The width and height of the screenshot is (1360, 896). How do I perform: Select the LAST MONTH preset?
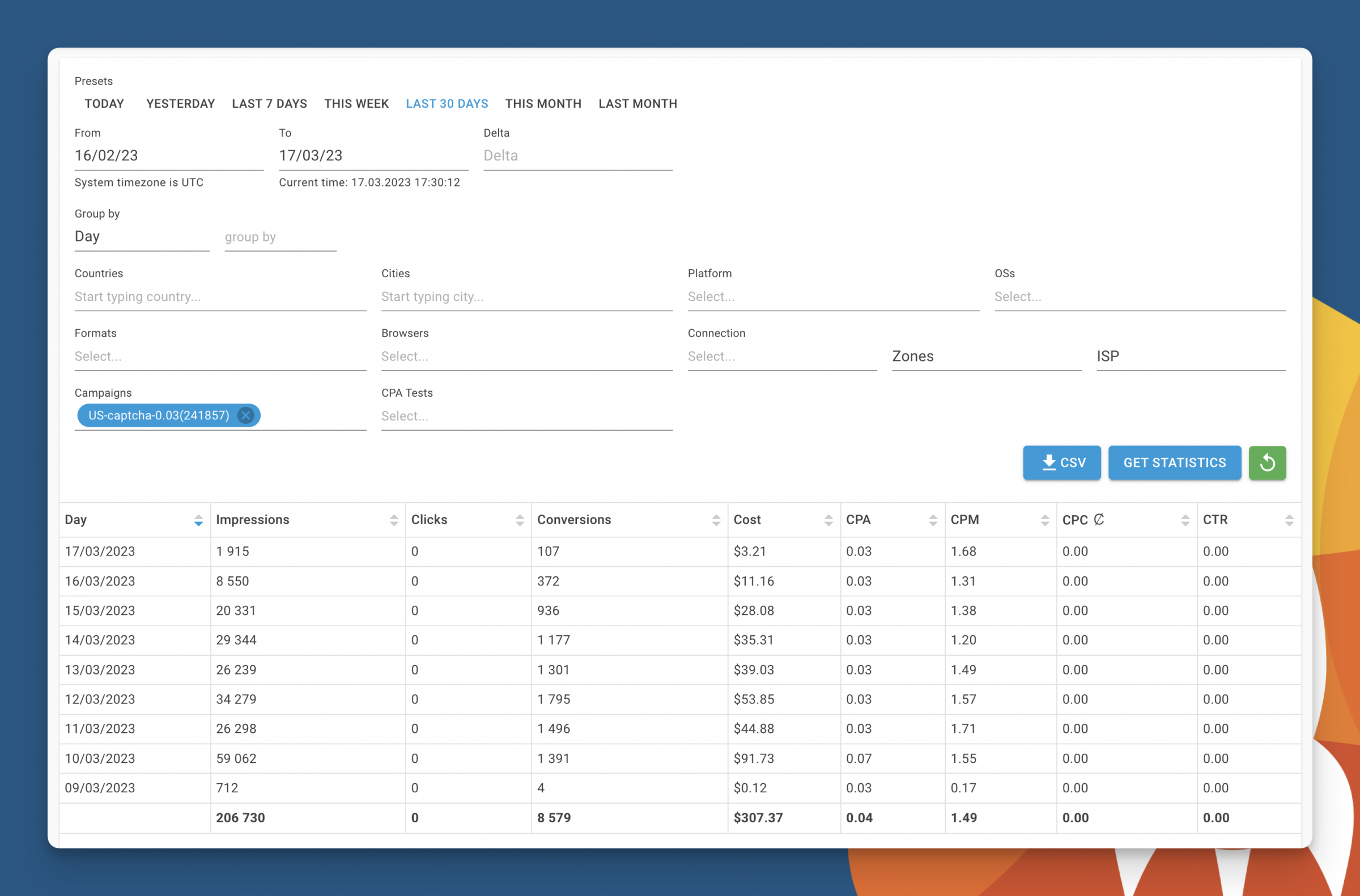tap(637, 104)
